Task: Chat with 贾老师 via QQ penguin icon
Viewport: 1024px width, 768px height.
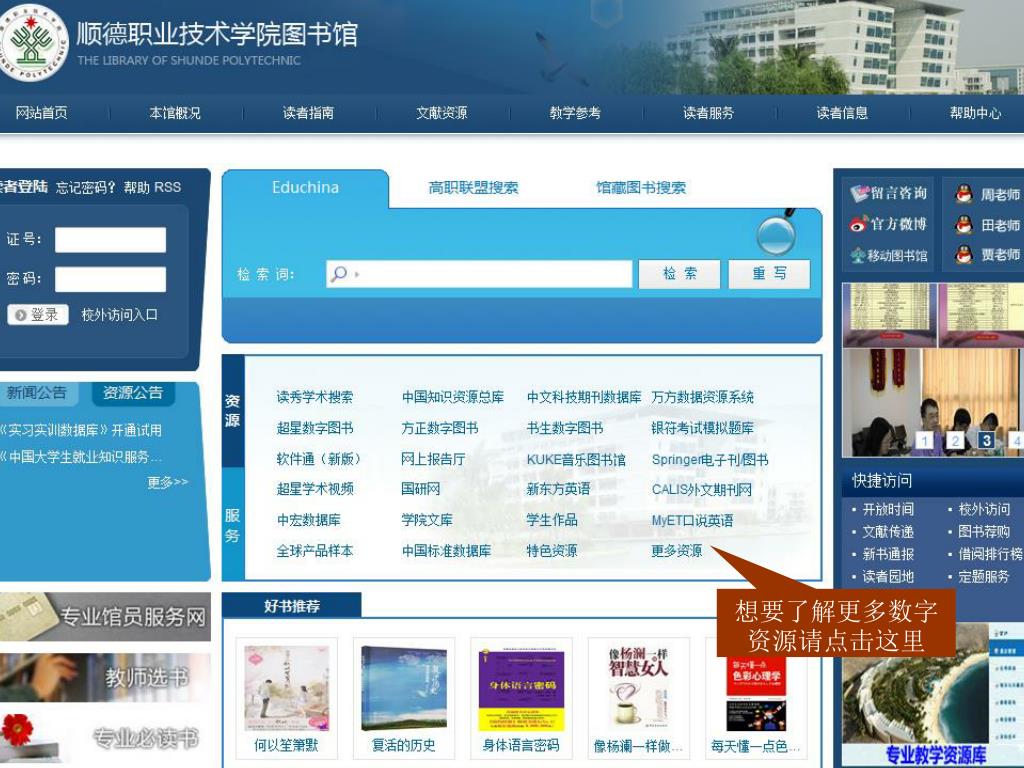Action: click(x=964, y=255)
